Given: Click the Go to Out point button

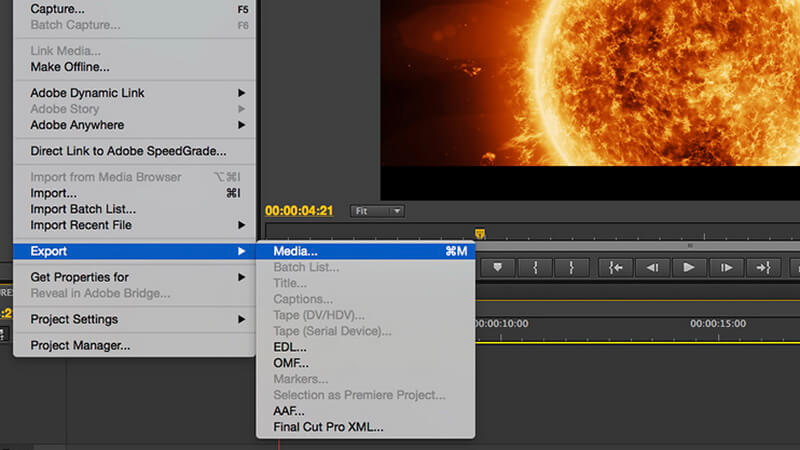Looking at the screenshot, I should coord(763,267).
